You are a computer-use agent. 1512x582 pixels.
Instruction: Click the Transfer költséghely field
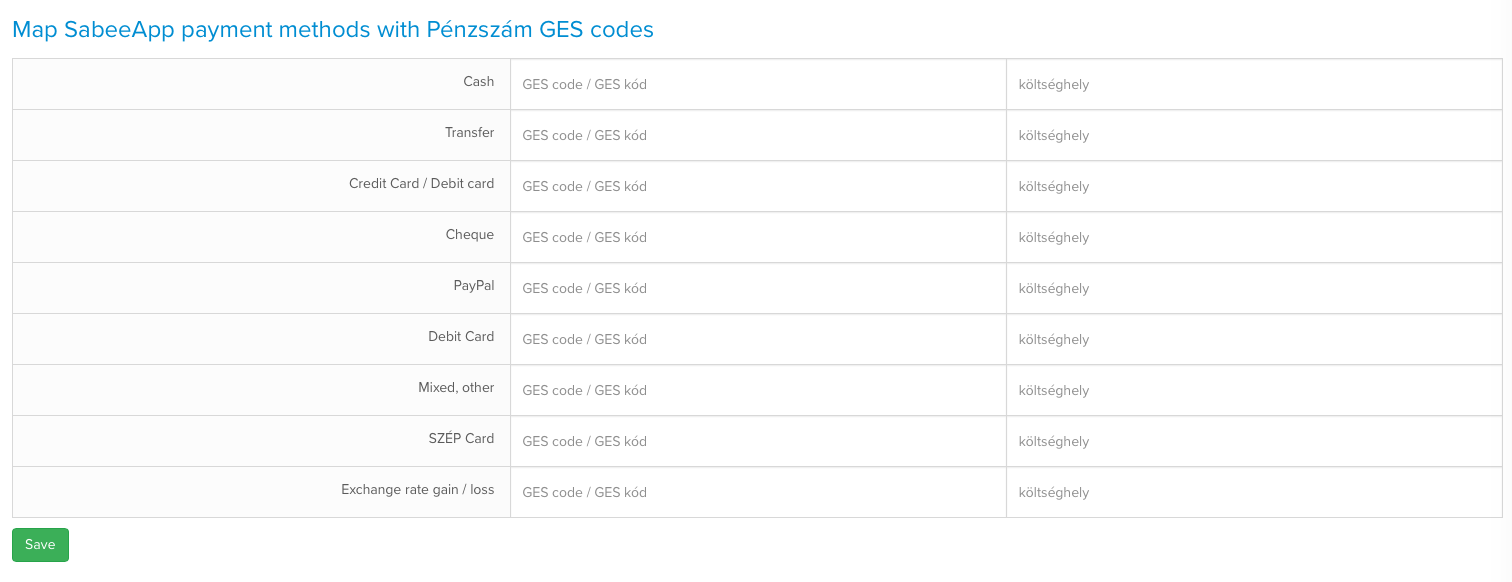coord(1254,136)
